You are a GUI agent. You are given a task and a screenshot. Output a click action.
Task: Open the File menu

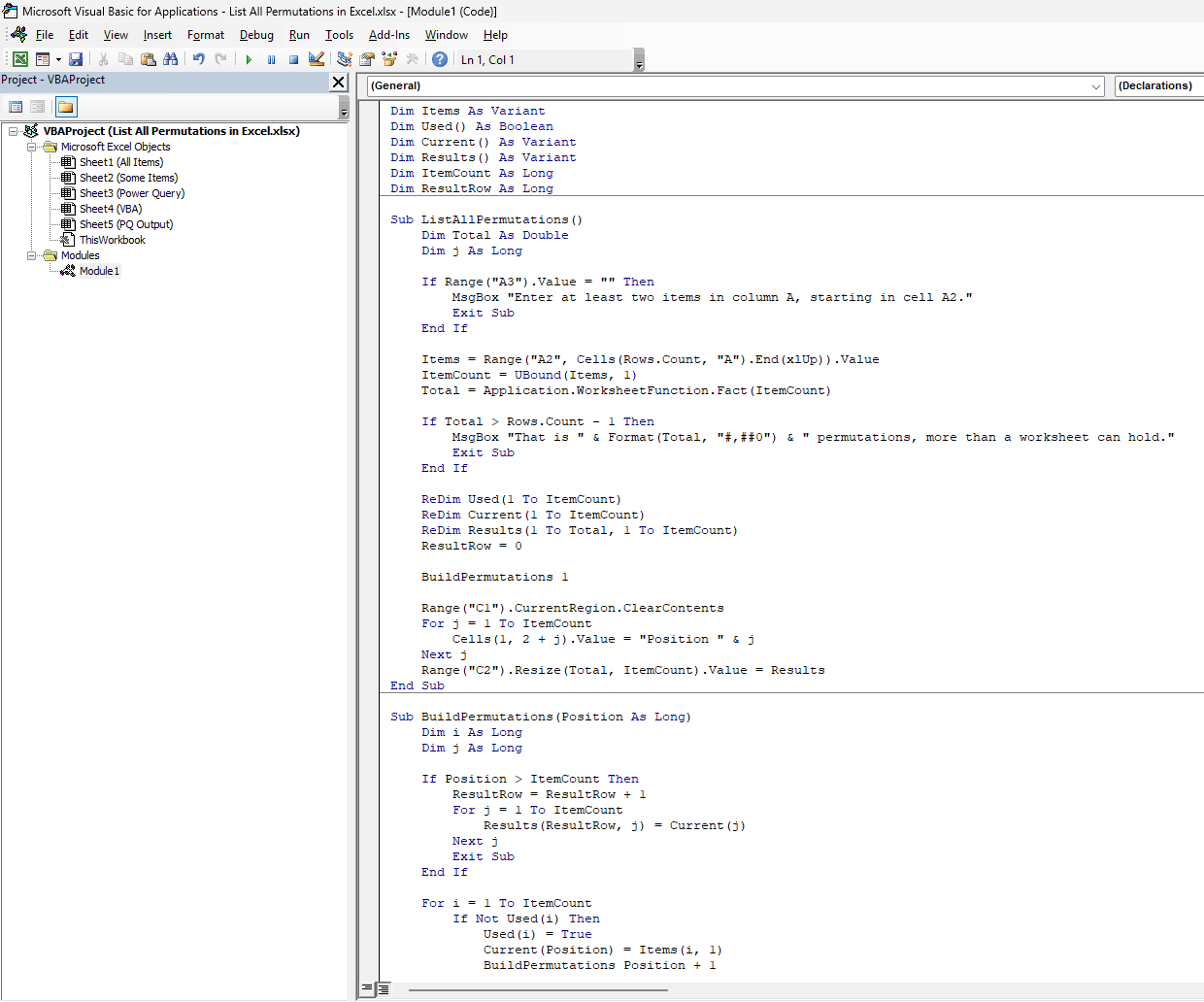[x=45, y=35]
